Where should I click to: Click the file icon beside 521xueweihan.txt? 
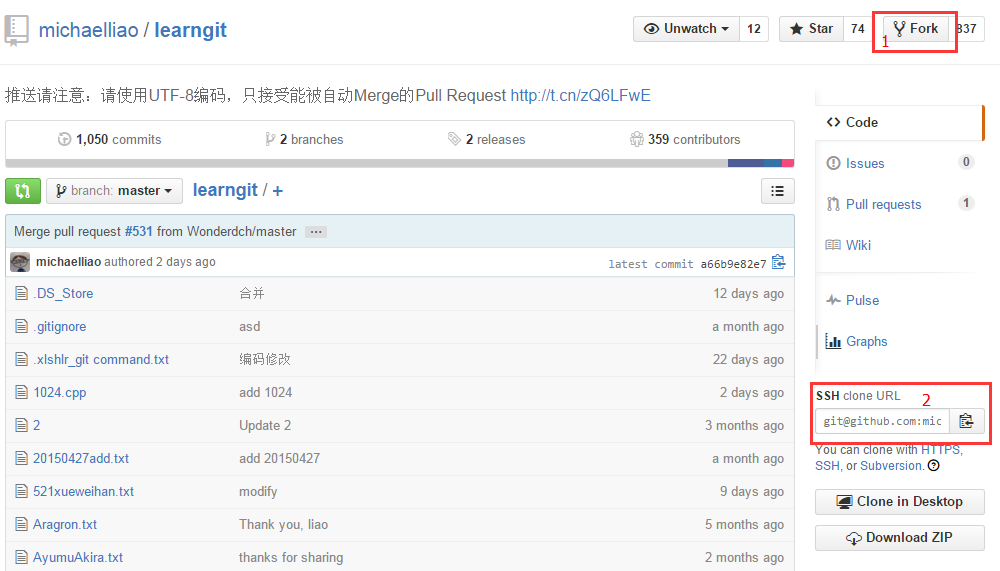click(x=22, y=491)
